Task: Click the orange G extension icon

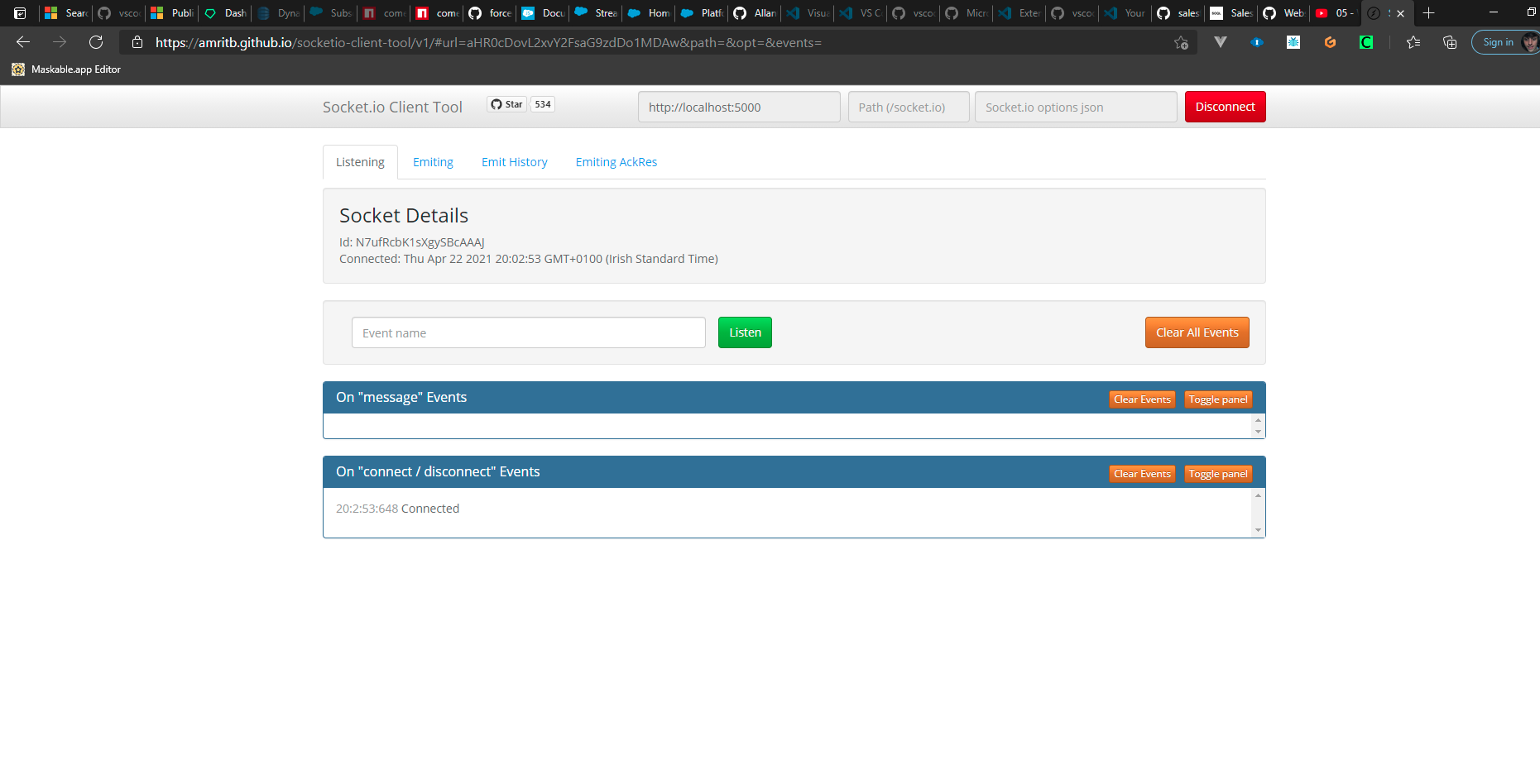Action: click(x=1331, y=42)
